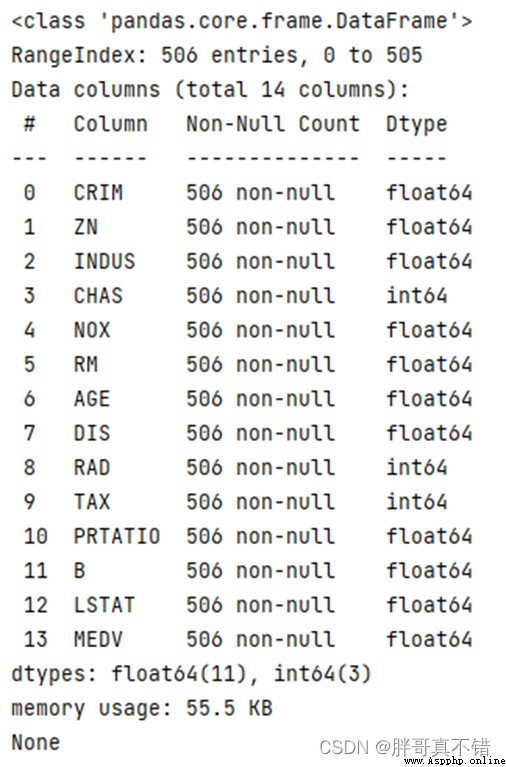
Task: Select the NOX column name
Action: (92, 330)
